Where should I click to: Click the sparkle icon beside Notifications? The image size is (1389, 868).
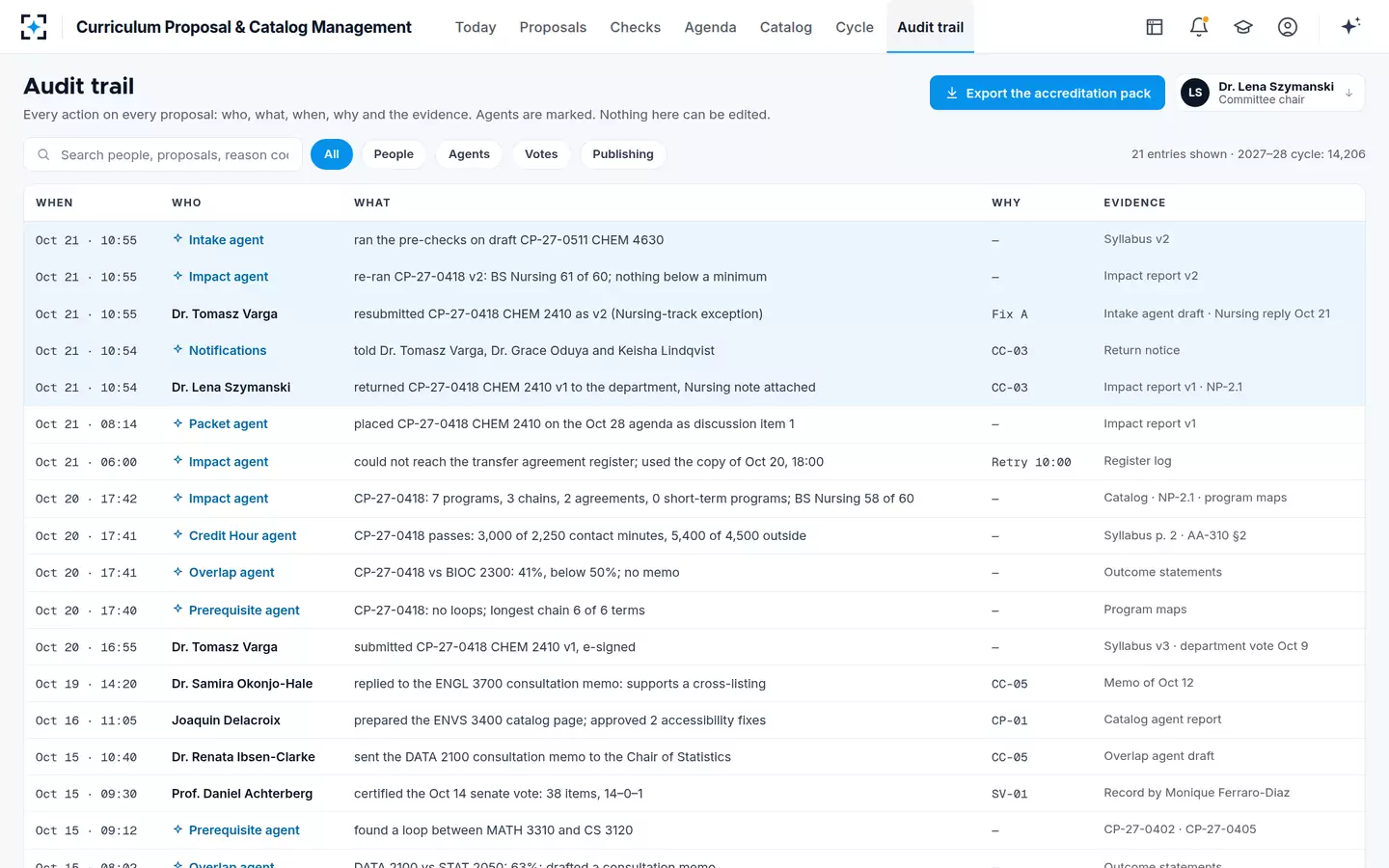click(x=177, y=350)
